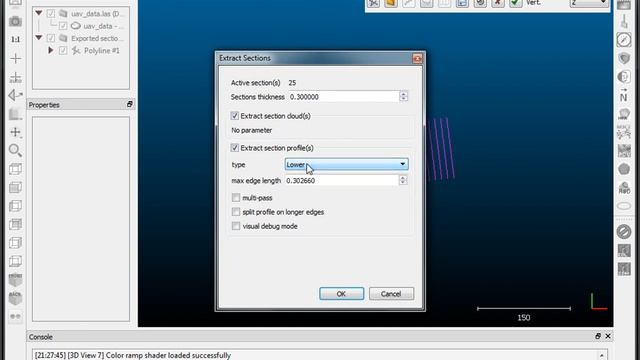
Task: Toggle checkbox of Exported sections group
Action: pos(51,38)
